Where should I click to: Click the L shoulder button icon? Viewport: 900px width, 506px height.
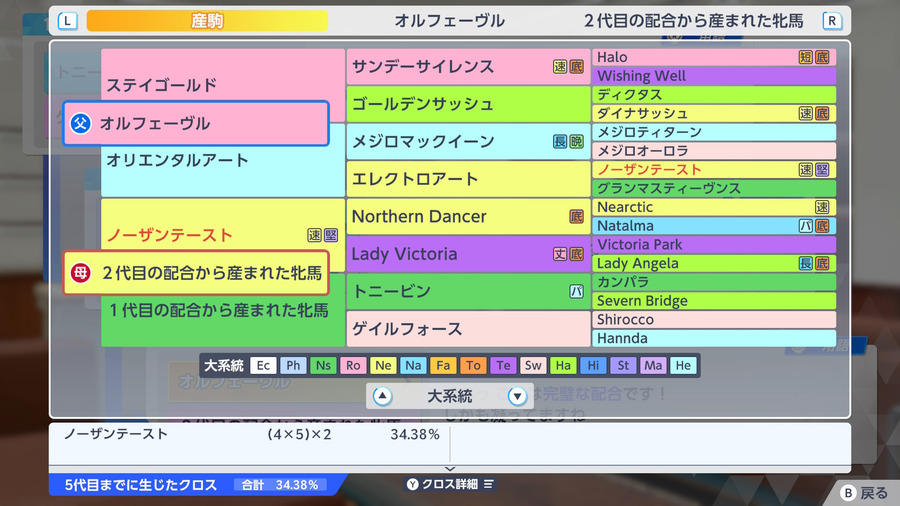click(67, 21)
